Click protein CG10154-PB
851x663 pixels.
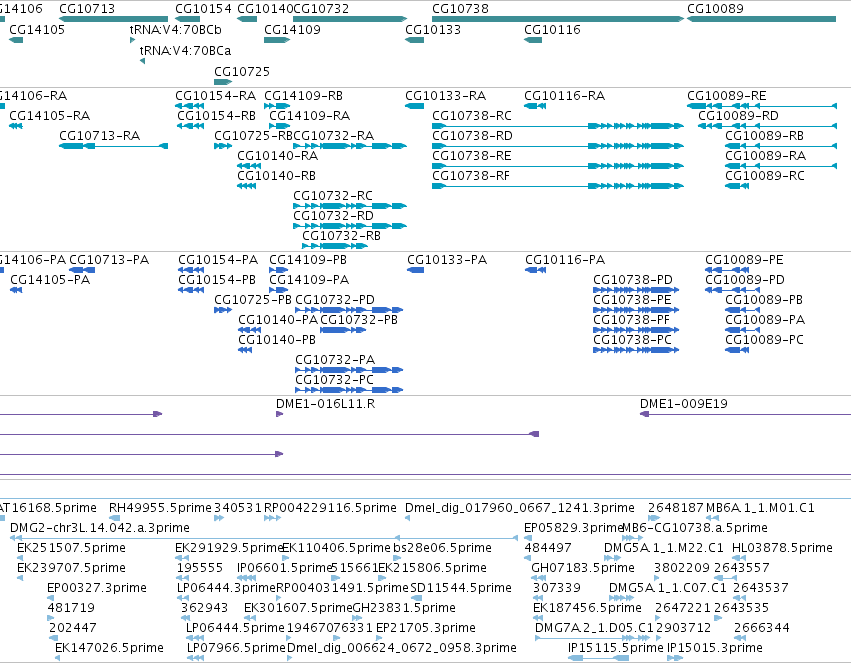(x=217, y=280)
